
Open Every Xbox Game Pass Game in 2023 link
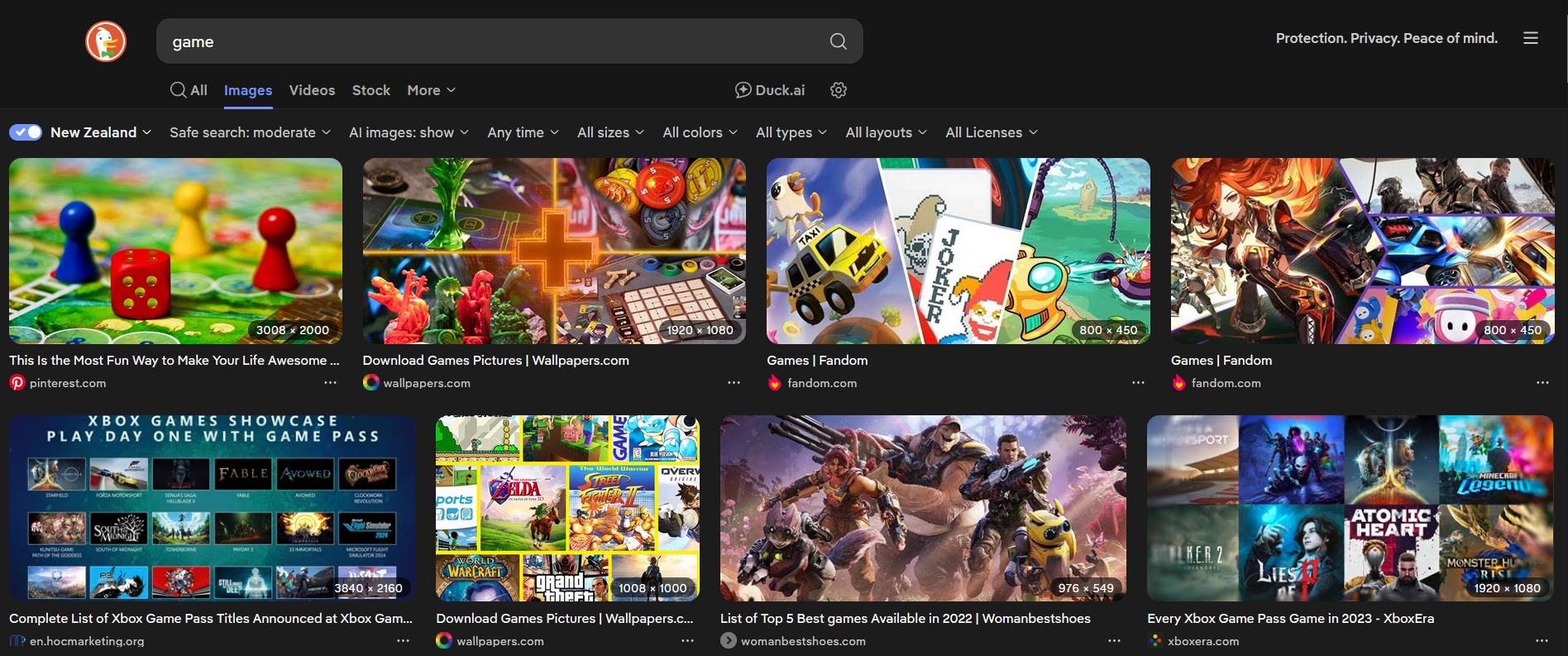coord(1290,619)
